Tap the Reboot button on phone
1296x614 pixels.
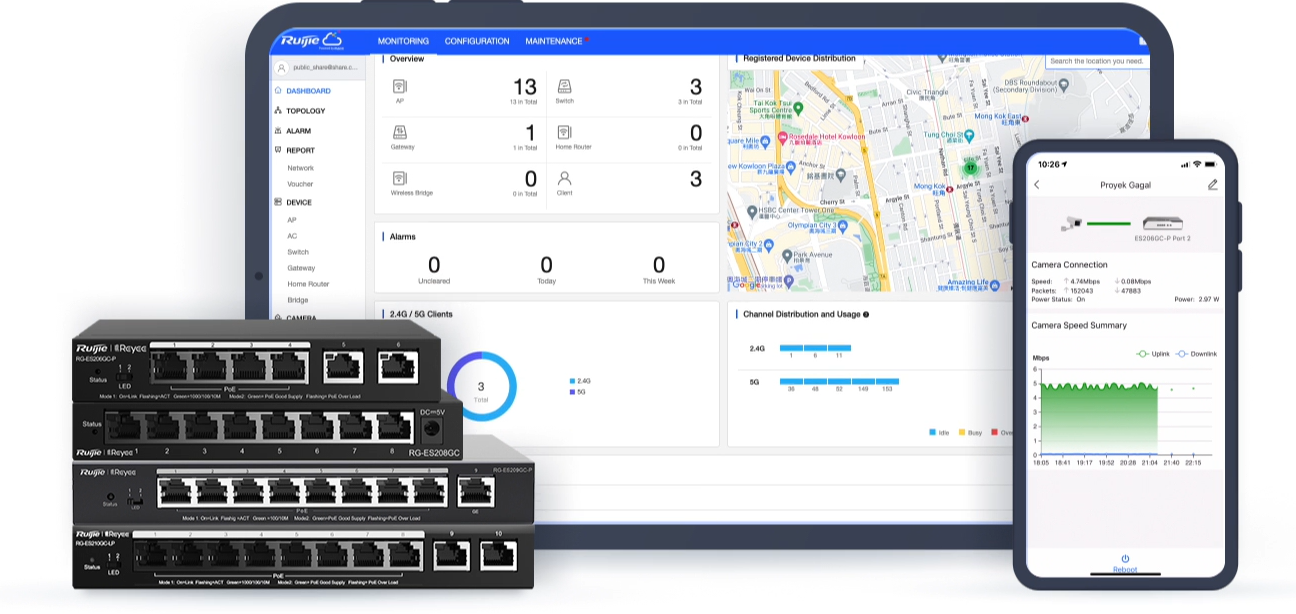(1125, 563)
